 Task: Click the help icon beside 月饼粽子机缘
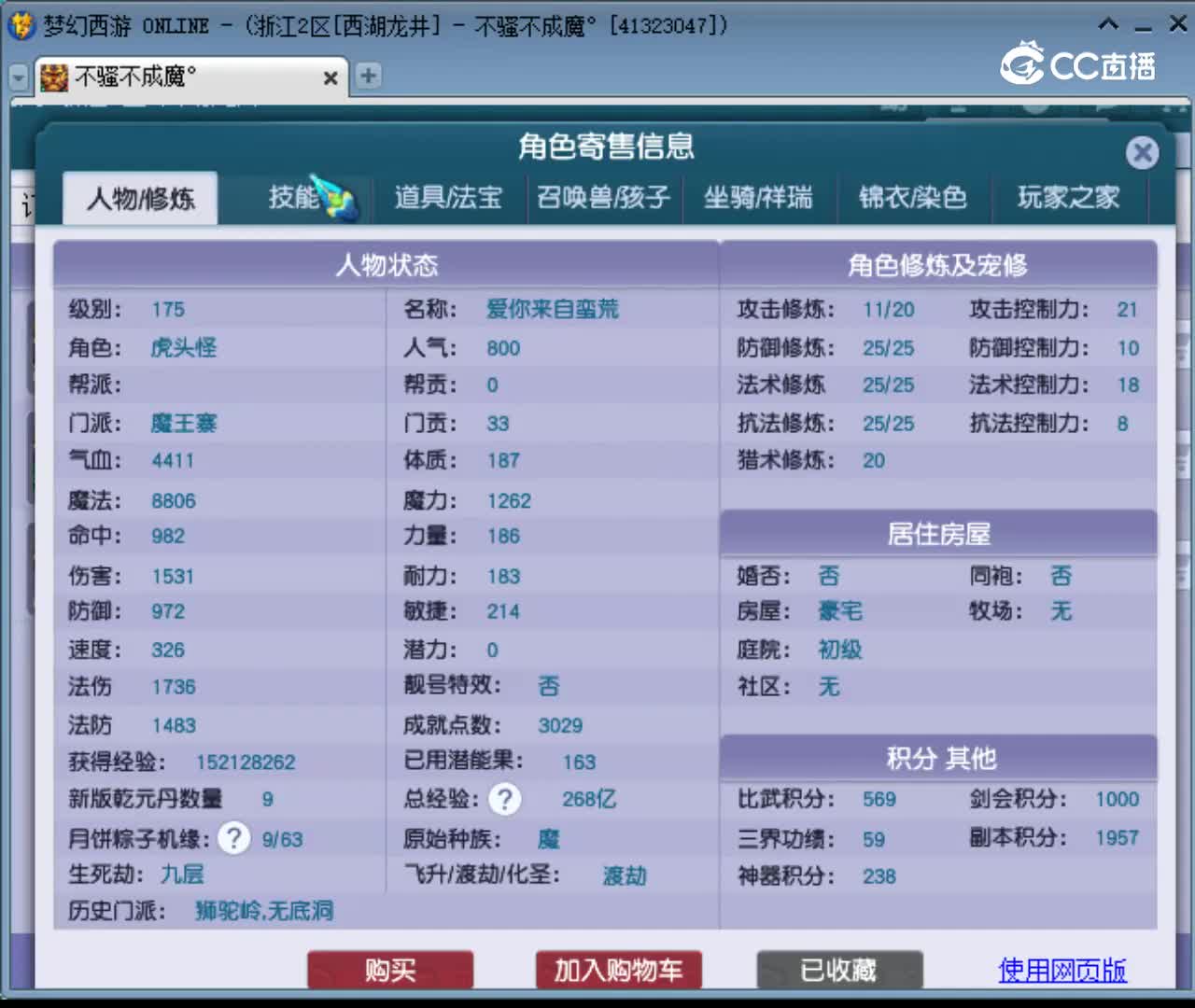point(233,838)
